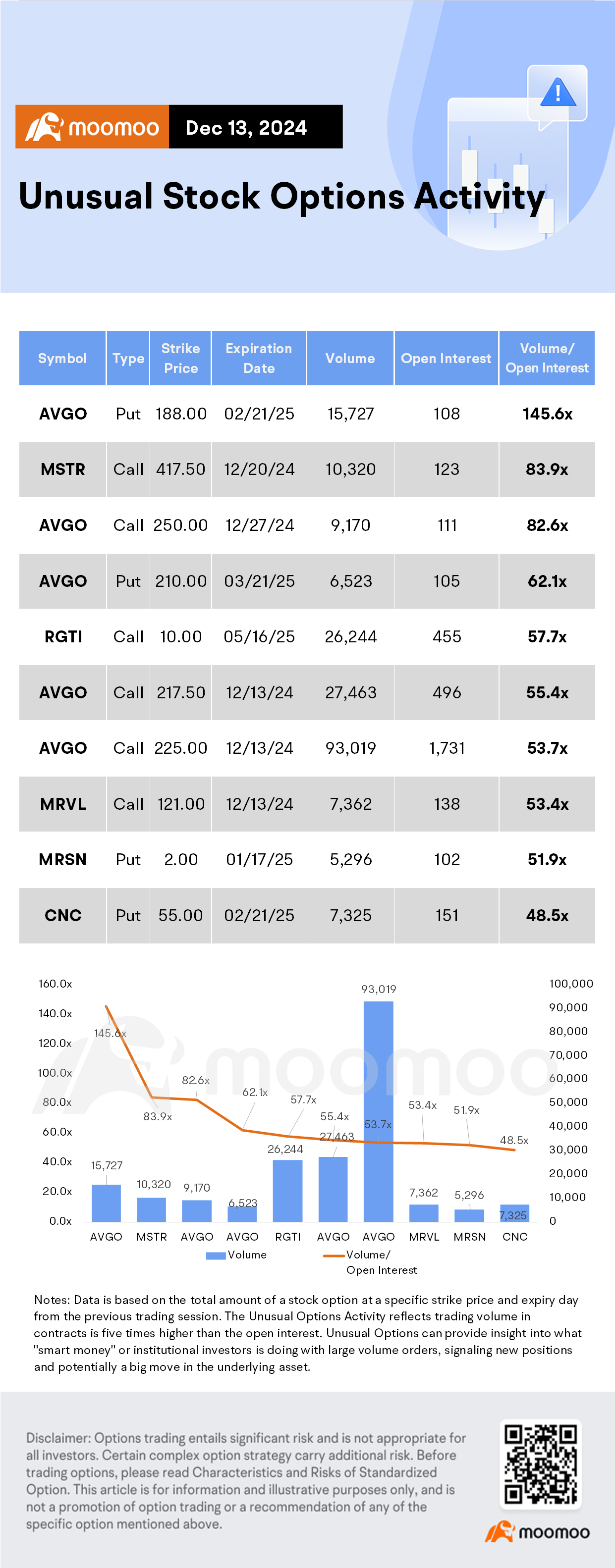Viewport: 615px width, 1568px height.
Task: Click the 145.6x ratio value in the table
Action: pyautogui.click(x=547, y=414)
